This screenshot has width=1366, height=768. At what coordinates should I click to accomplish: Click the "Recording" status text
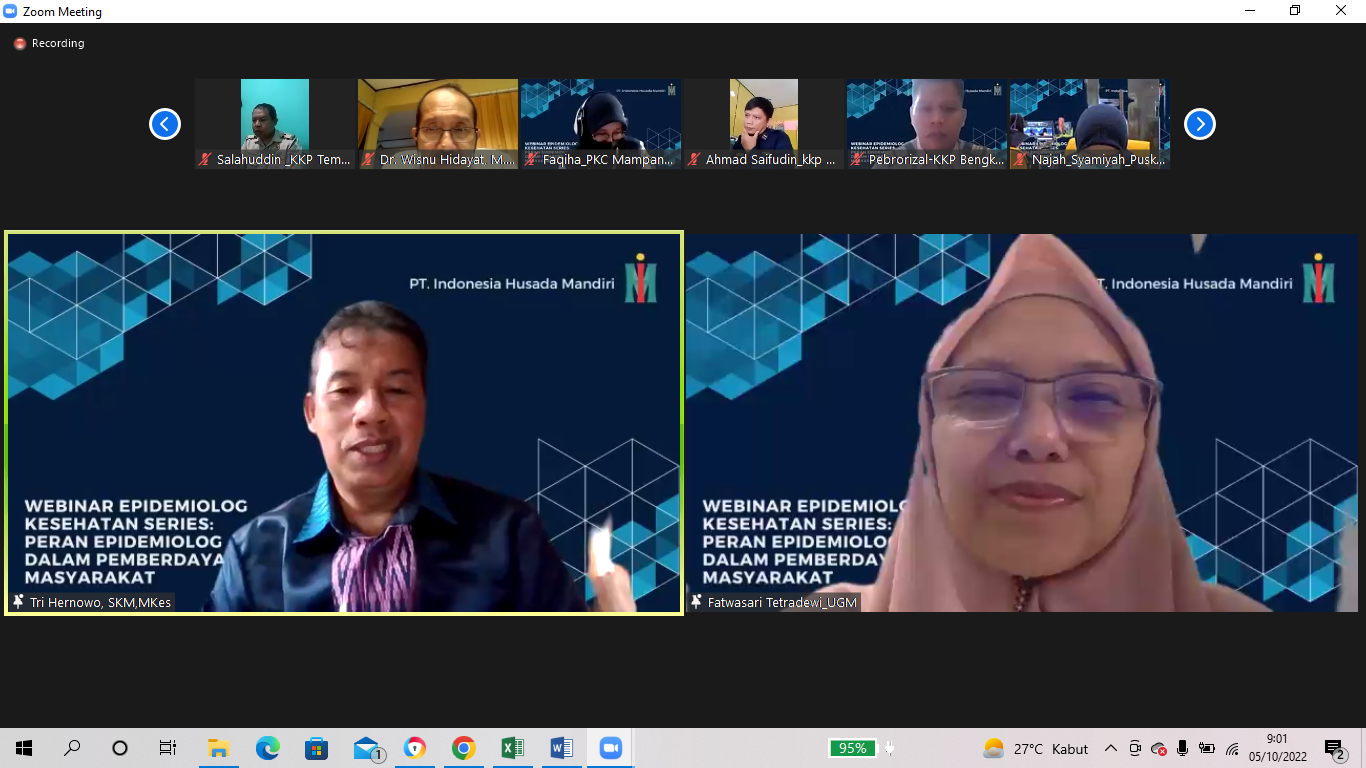coord(58,44)
